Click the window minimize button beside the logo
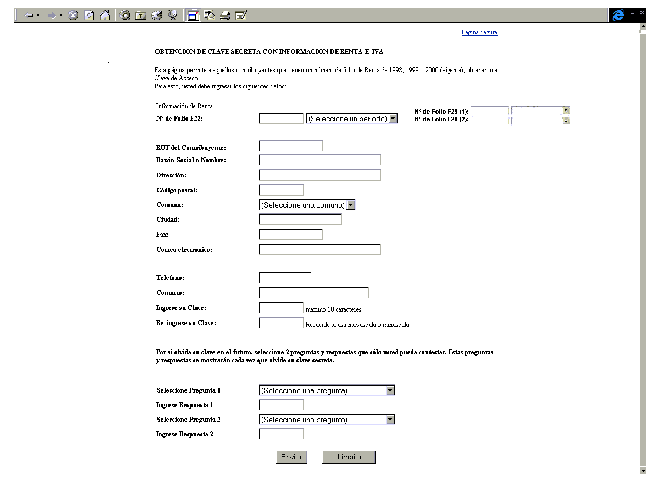This screenshot has width=650, height=480. pos(633,13)
